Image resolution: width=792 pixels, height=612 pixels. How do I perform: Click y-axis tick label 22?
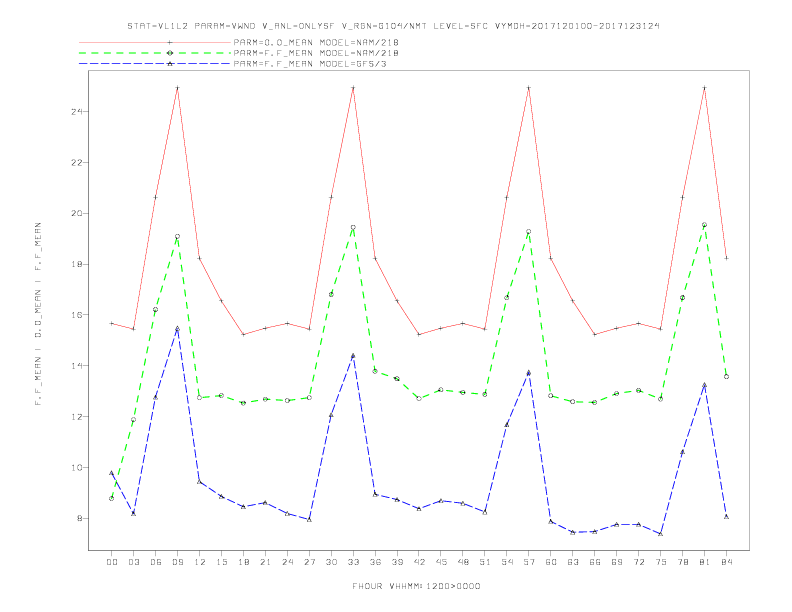(x=77, y=163)
